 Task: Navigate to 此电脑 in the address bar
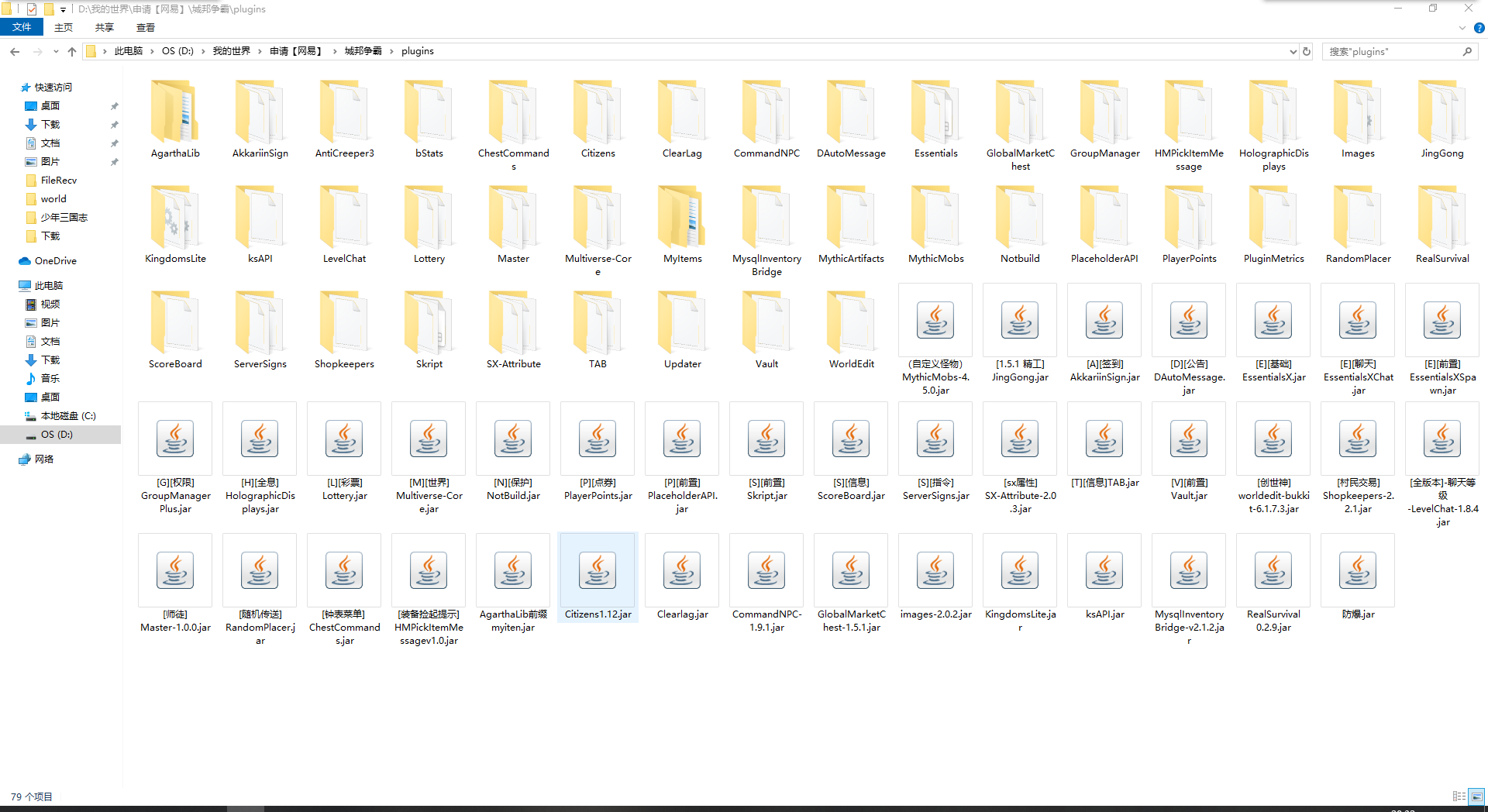129,51
